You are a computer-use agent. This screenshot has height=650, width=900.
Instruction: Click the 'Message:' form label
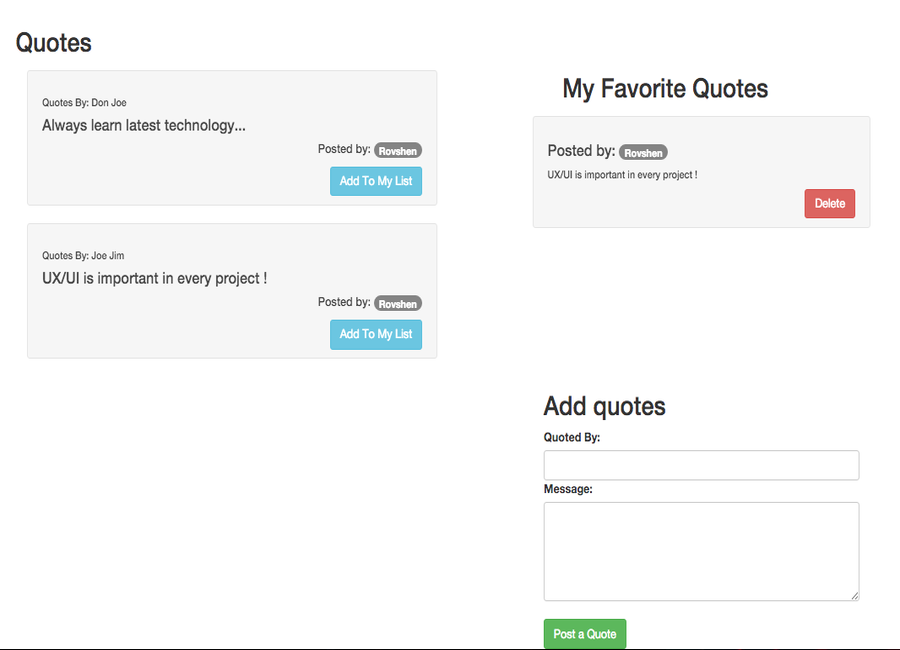(x=568, y=489)
